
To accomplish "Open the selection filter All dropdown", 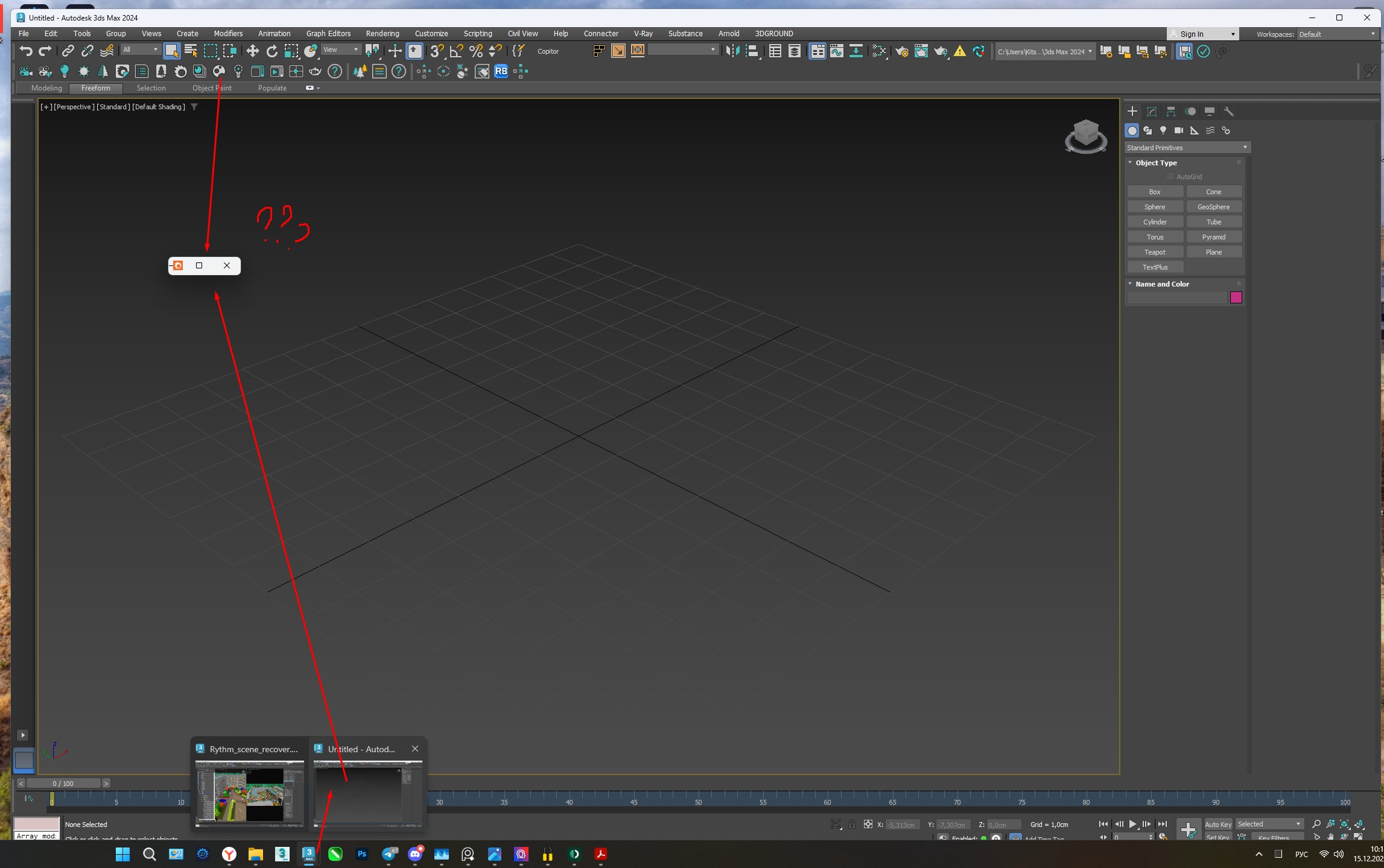I will pos(140,50).
